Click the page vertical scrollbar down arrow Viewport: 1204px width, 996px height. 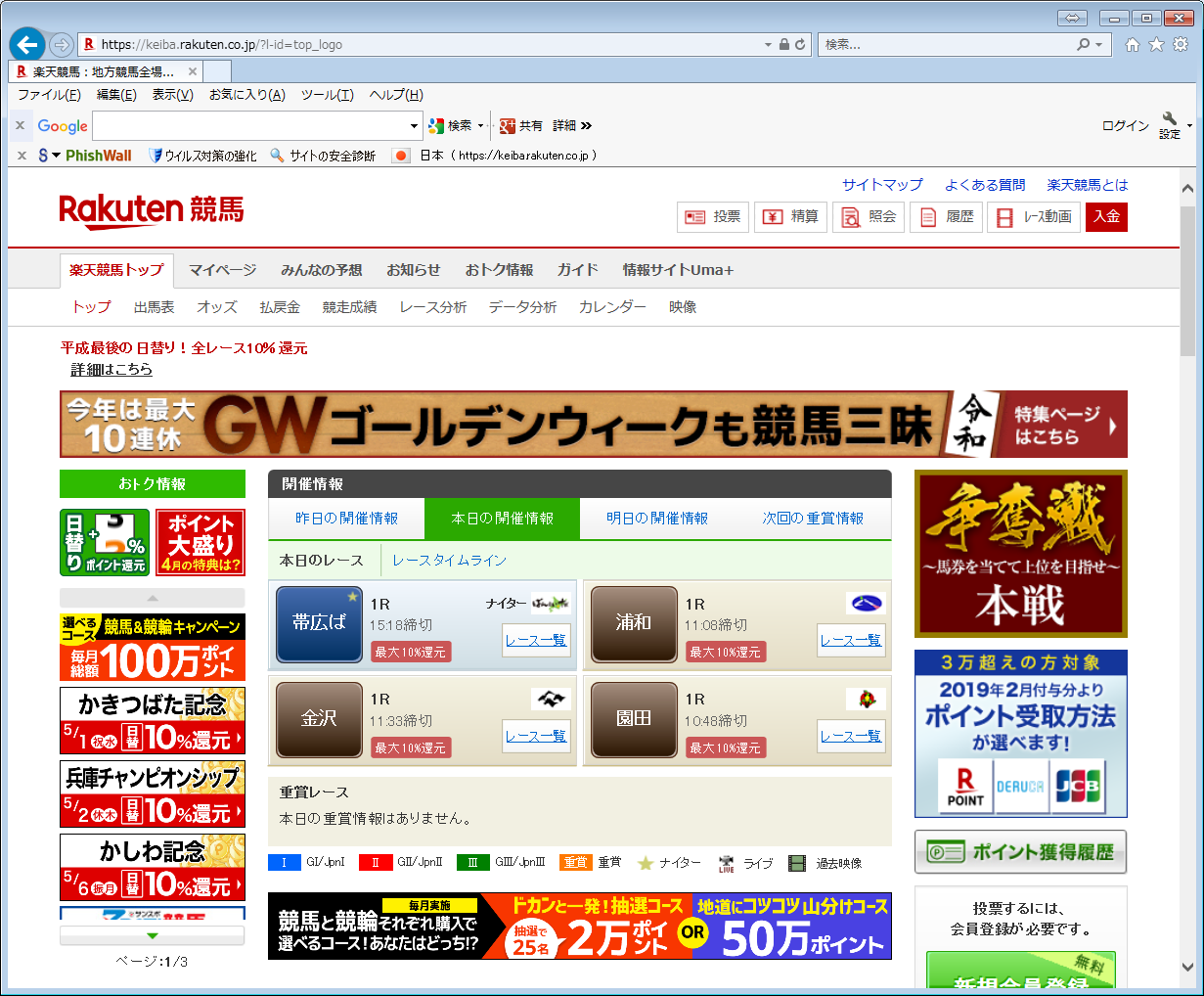1187,968
